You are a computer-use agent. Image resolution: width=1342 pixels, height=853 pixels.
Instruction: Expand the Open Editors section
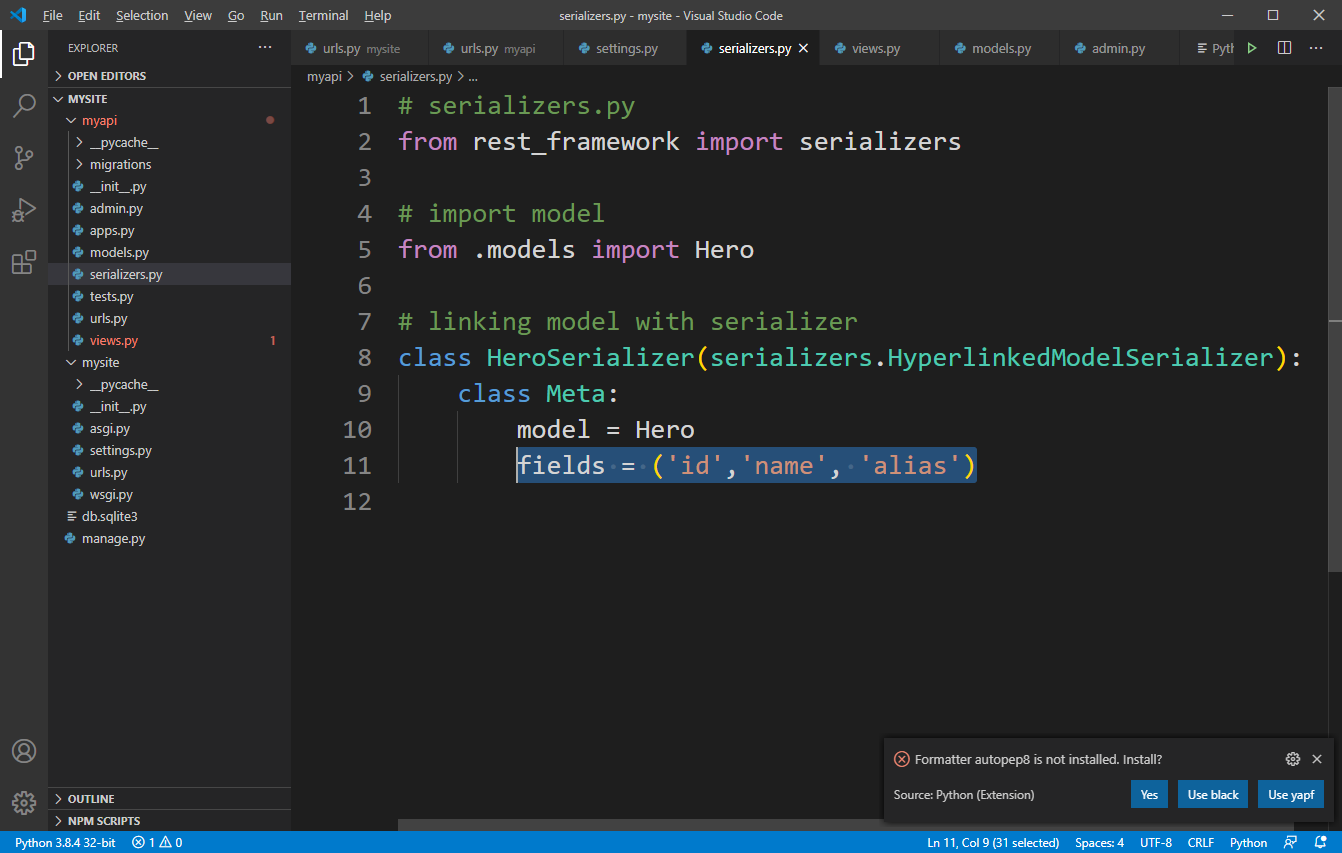pyautogui.click(x=170, y=76)
